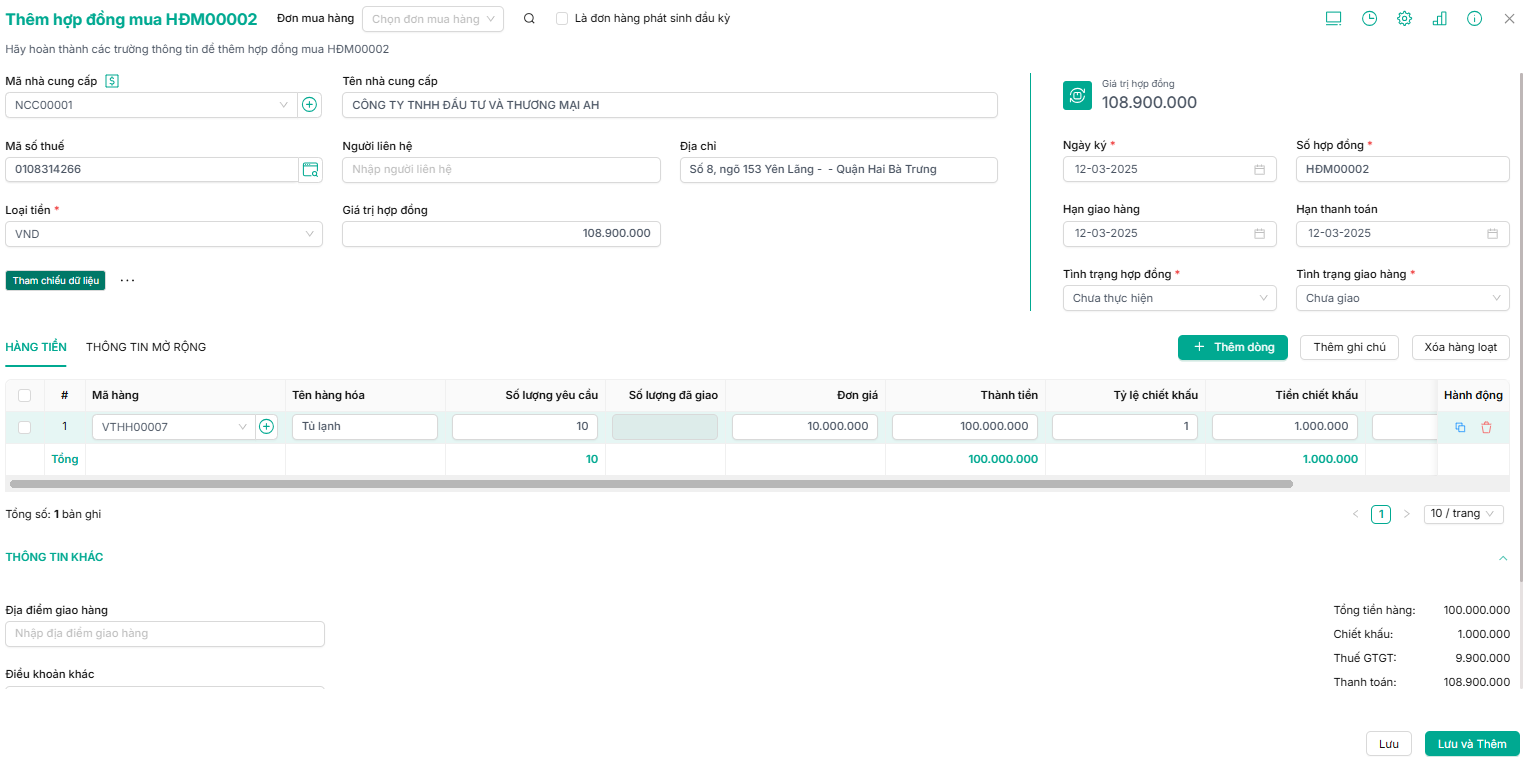Open the bar chart report icon

1439,19
